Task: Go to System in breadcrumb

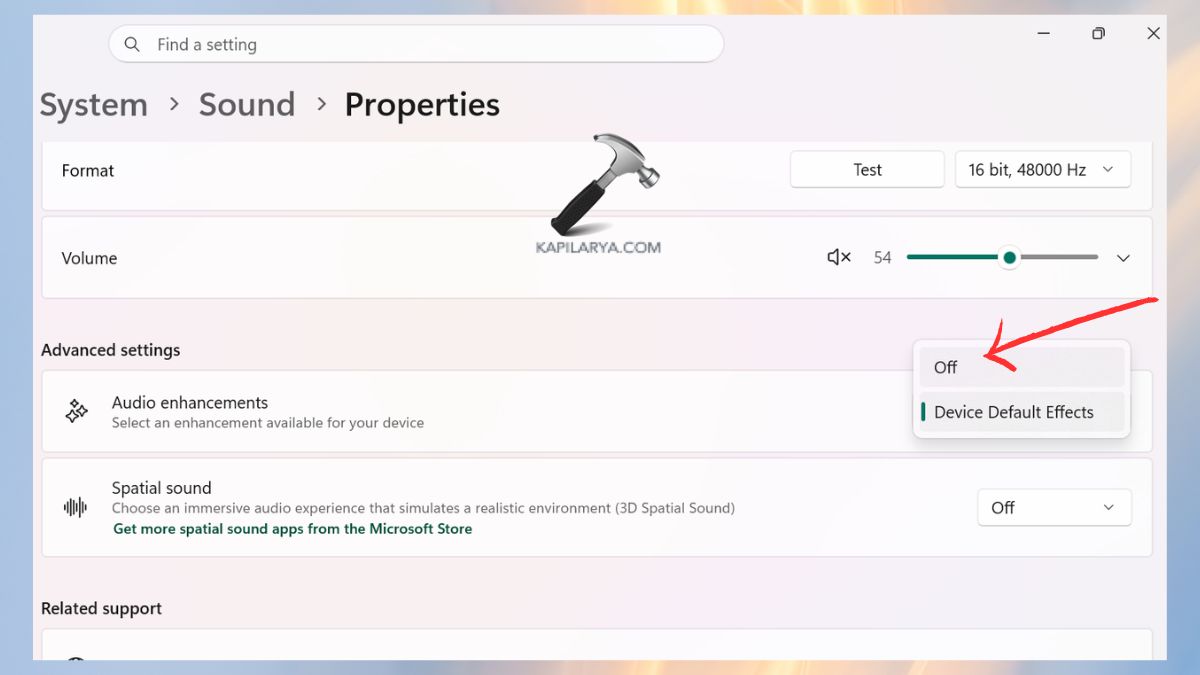Action: (94, 105)
